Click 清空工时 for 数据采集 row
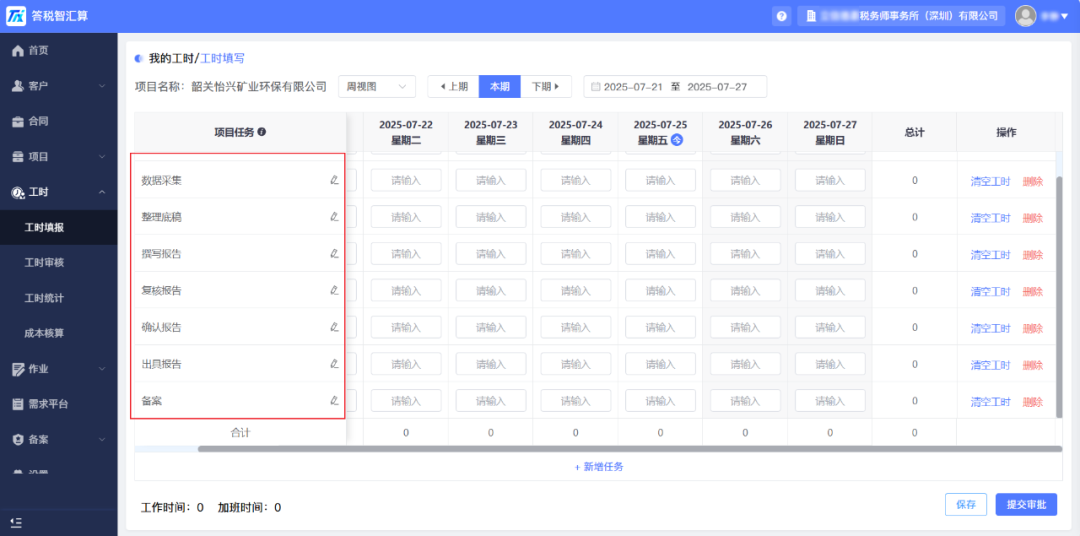The image size is (1080, 536). pos(990,181)
